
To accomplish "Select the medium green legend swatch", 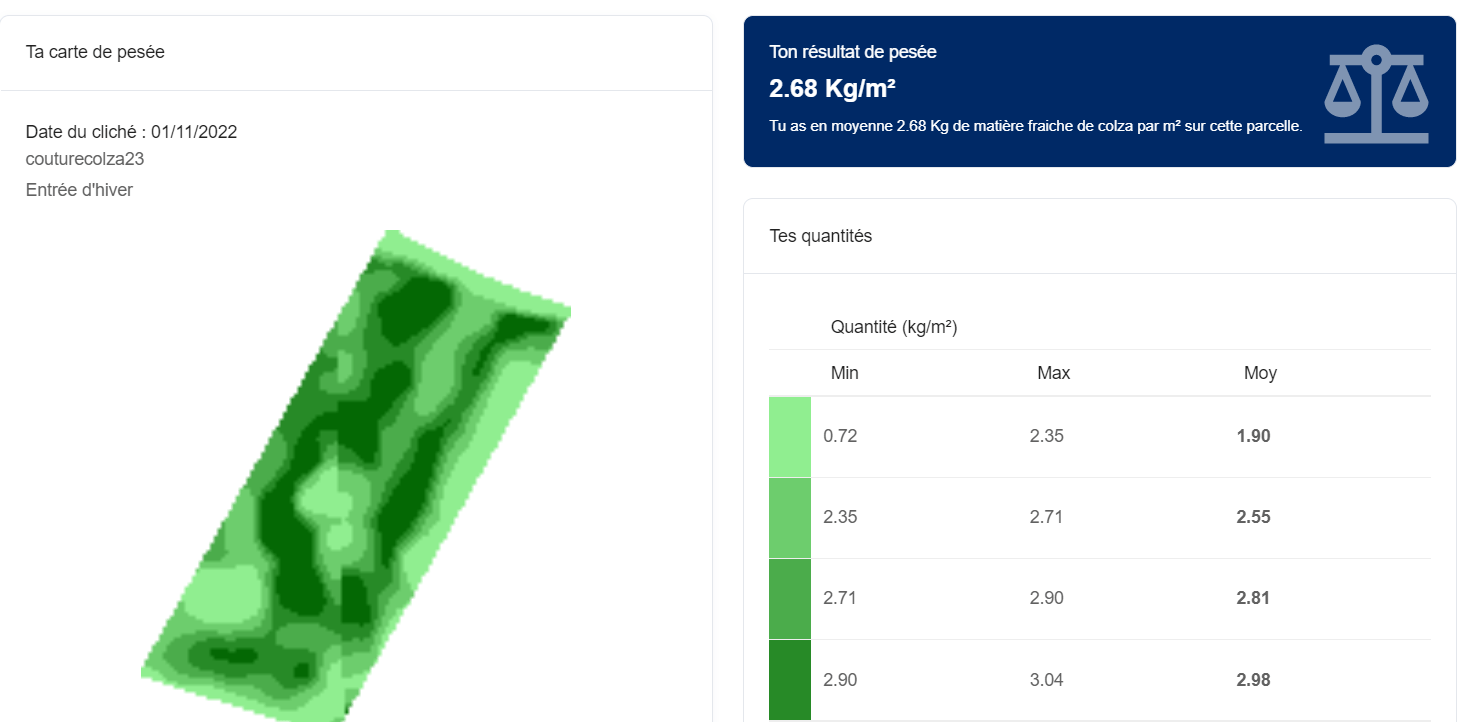I will 790,599.
